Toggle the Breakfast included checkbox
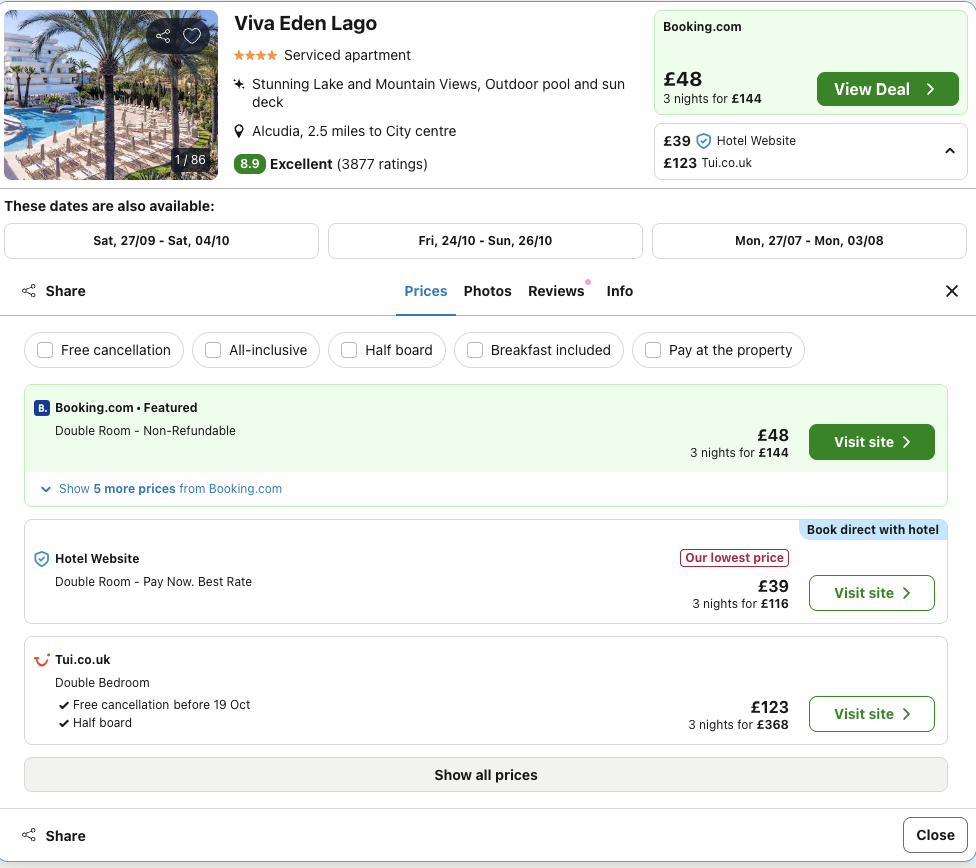This screenshot has height=868, width=976. (475, 350)
